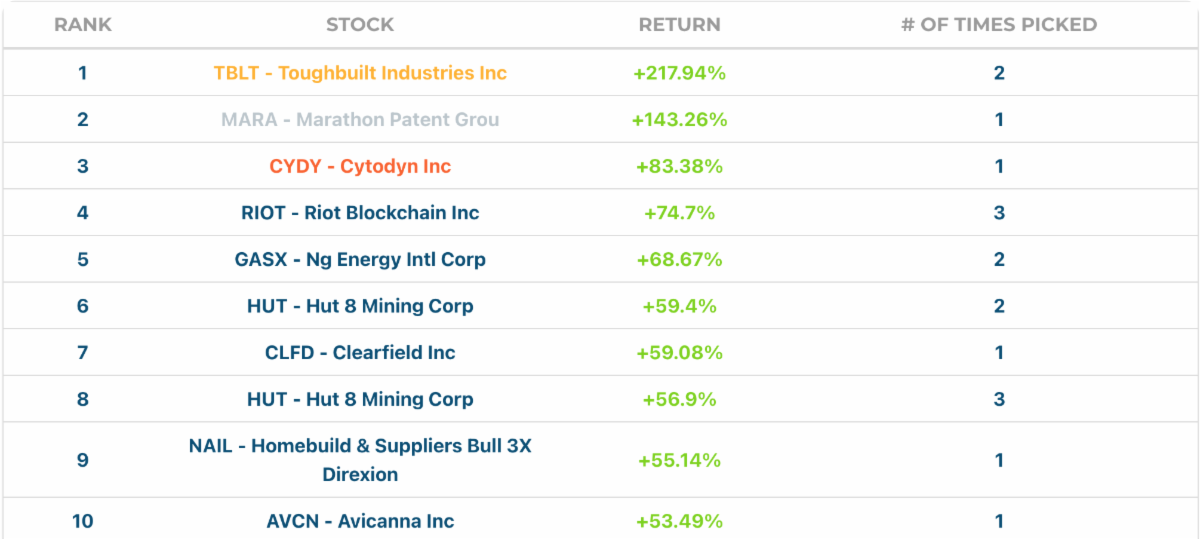Open the RIOT - Riot Blockchain Inc link

point(360,213)
